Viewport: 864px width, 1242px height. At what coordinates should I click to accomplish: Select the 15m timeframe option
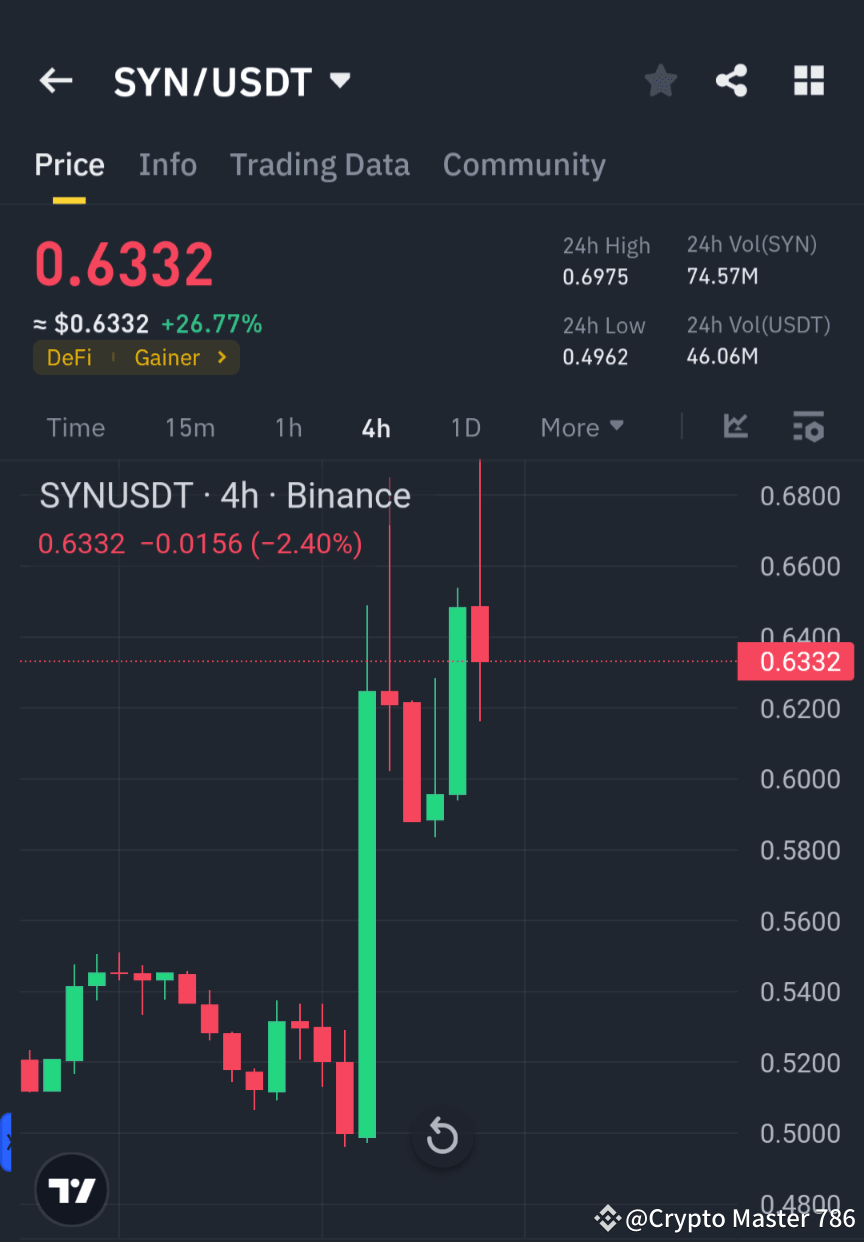[x=190, y=427]
